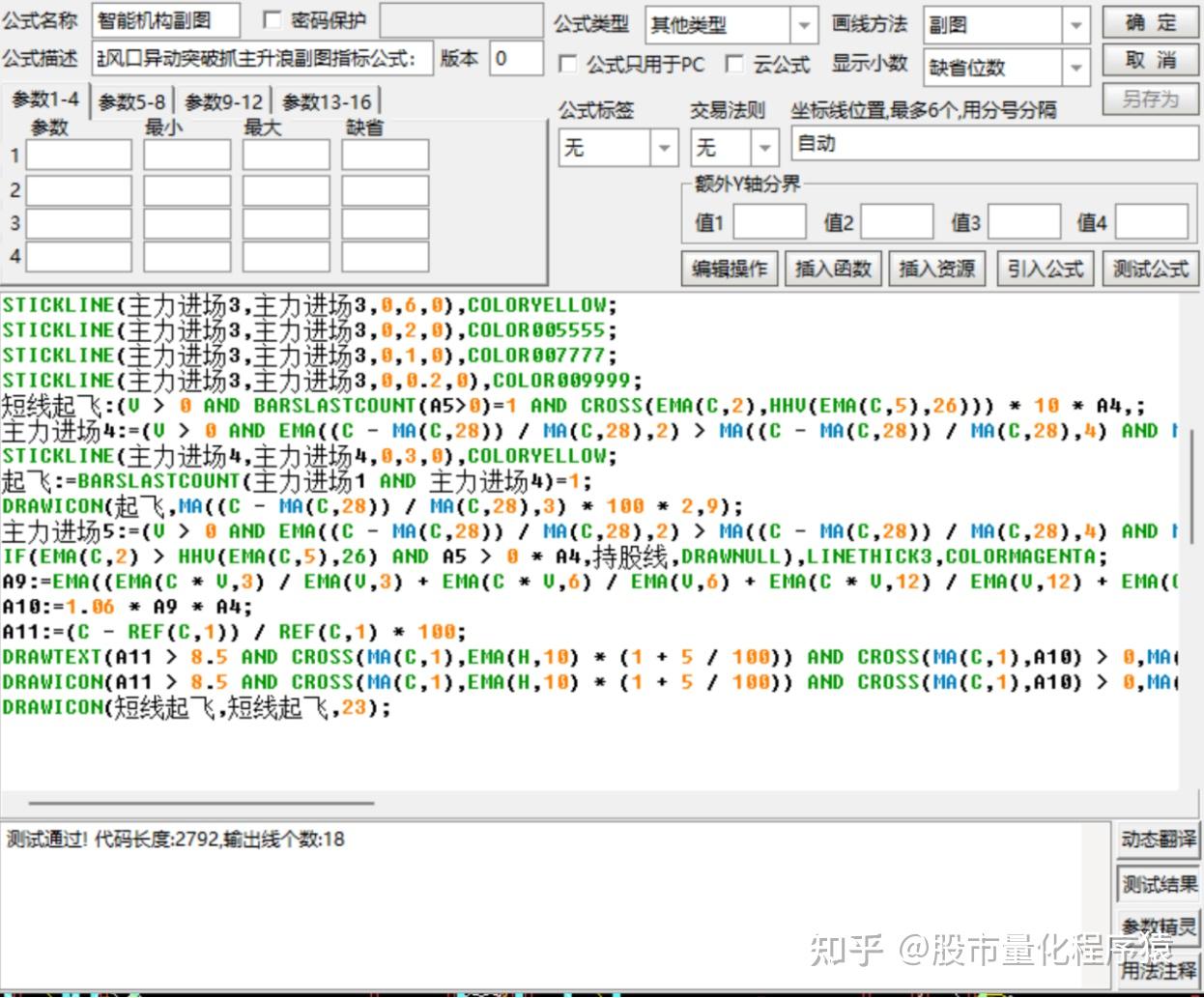Image resolution: width=1204 pixels, height=998 pixels.
Task: Expand the 显示小数 dropdown
Action: point(1007,67)
